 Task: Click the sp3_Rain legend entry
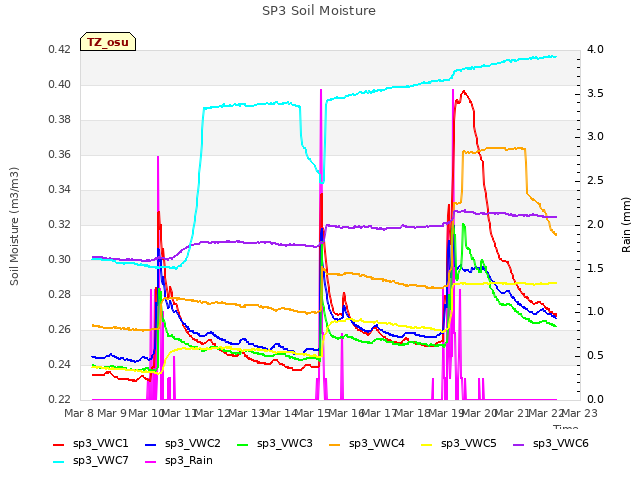pyautogui.click(x=179, y=461)
